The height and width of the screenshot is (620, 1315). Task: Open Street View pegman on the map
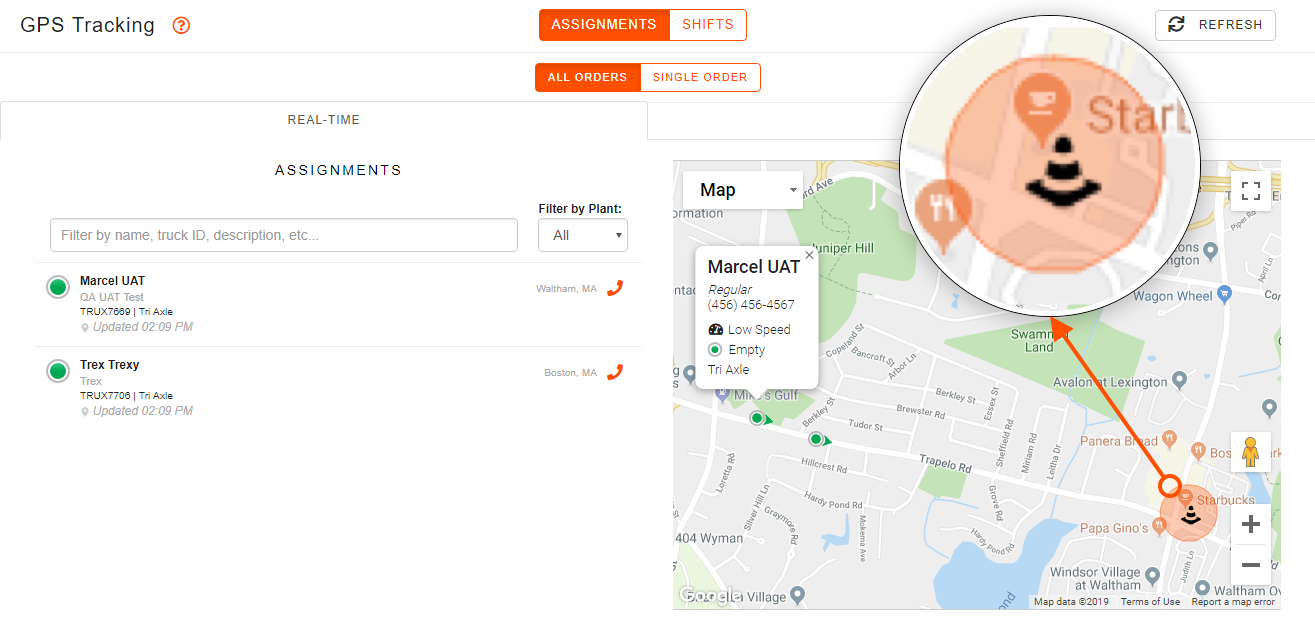[1250, 452]
